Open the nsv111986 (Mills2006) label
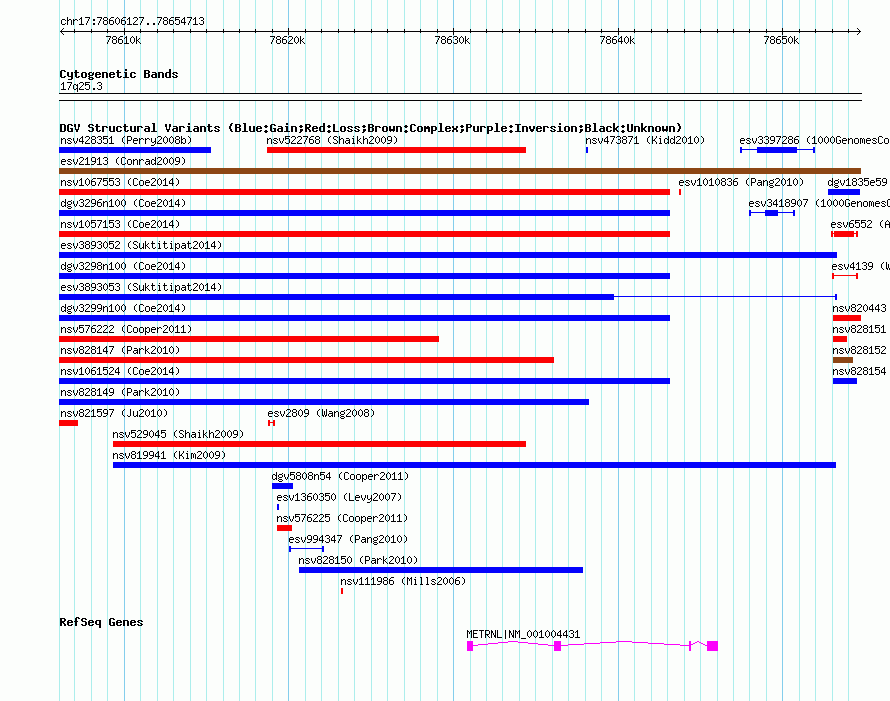This screenshot has height=701, width=890. click(x=402, y=581)
